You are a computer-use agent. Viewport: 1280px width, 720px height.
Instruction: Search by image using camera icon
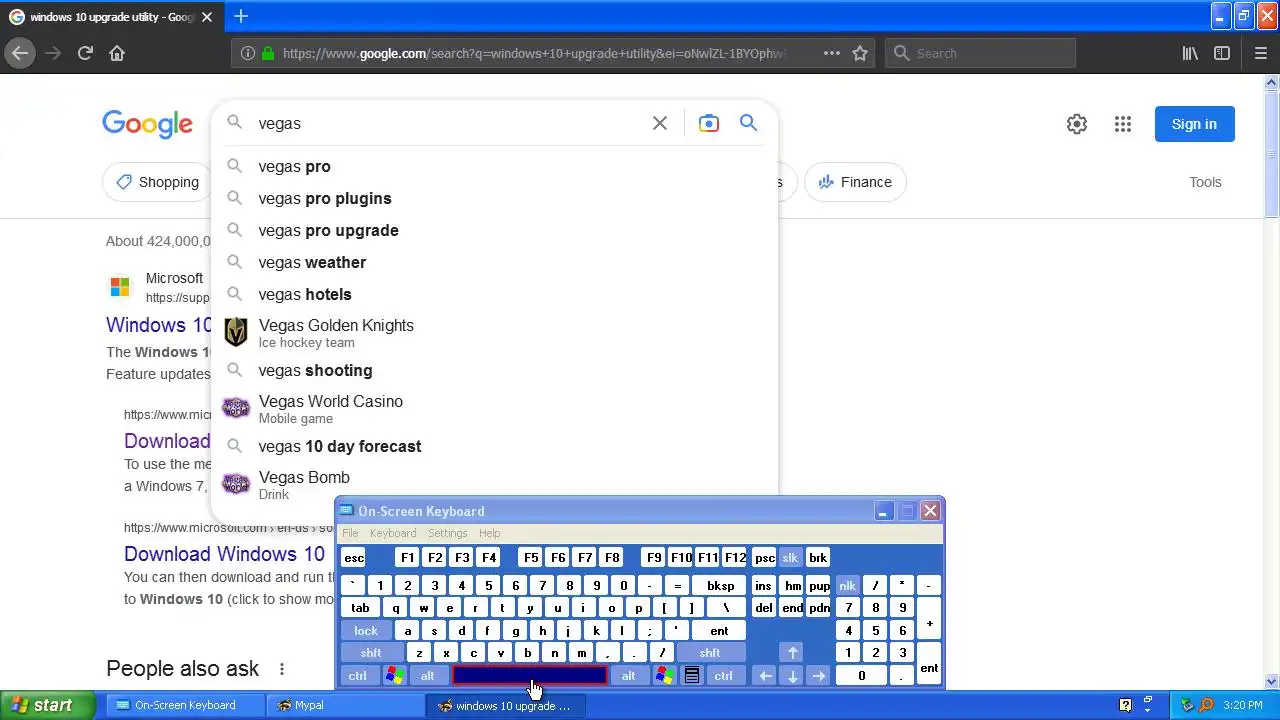click(x=709, y=123)
